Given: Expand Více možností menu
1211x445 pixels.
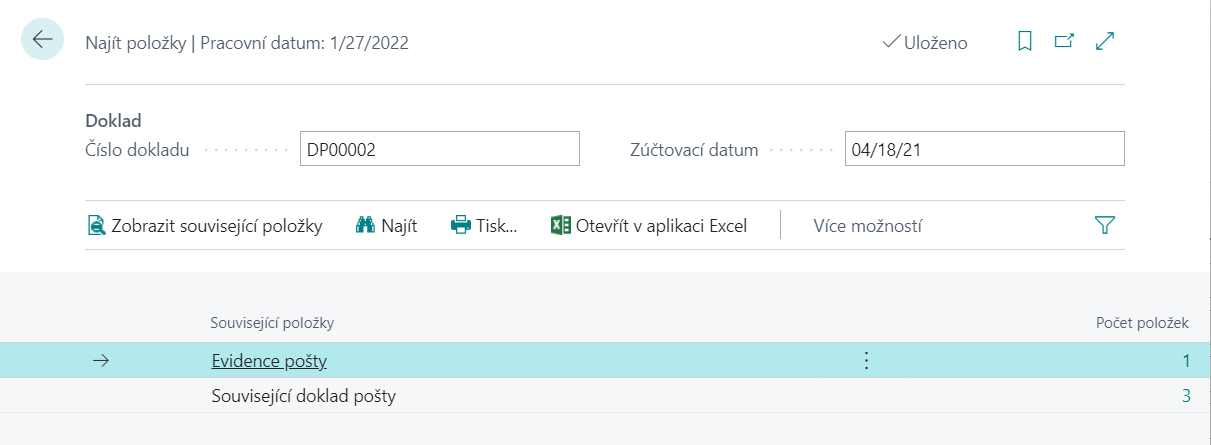Looking at the screenshot, I should click(x=867, y=226).
